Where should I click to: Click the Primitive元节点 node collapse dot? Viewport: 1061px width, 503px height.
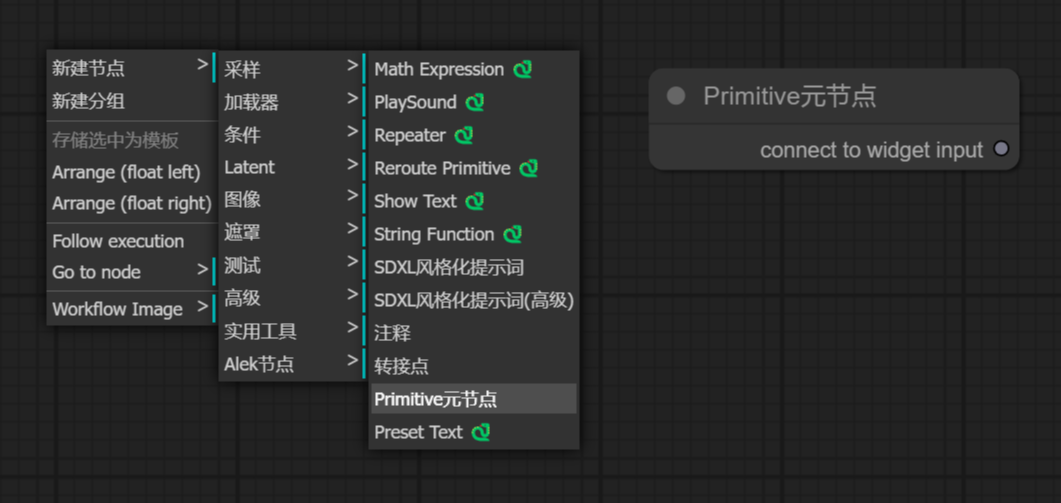(x=676, y=96)
